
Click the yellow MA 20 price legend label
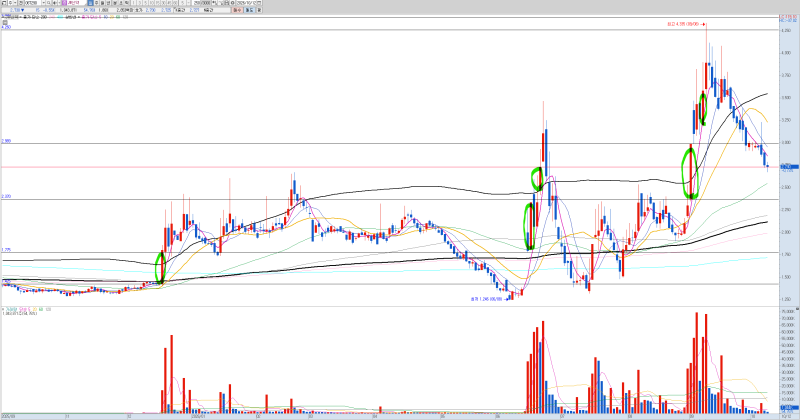coord(112,17)
